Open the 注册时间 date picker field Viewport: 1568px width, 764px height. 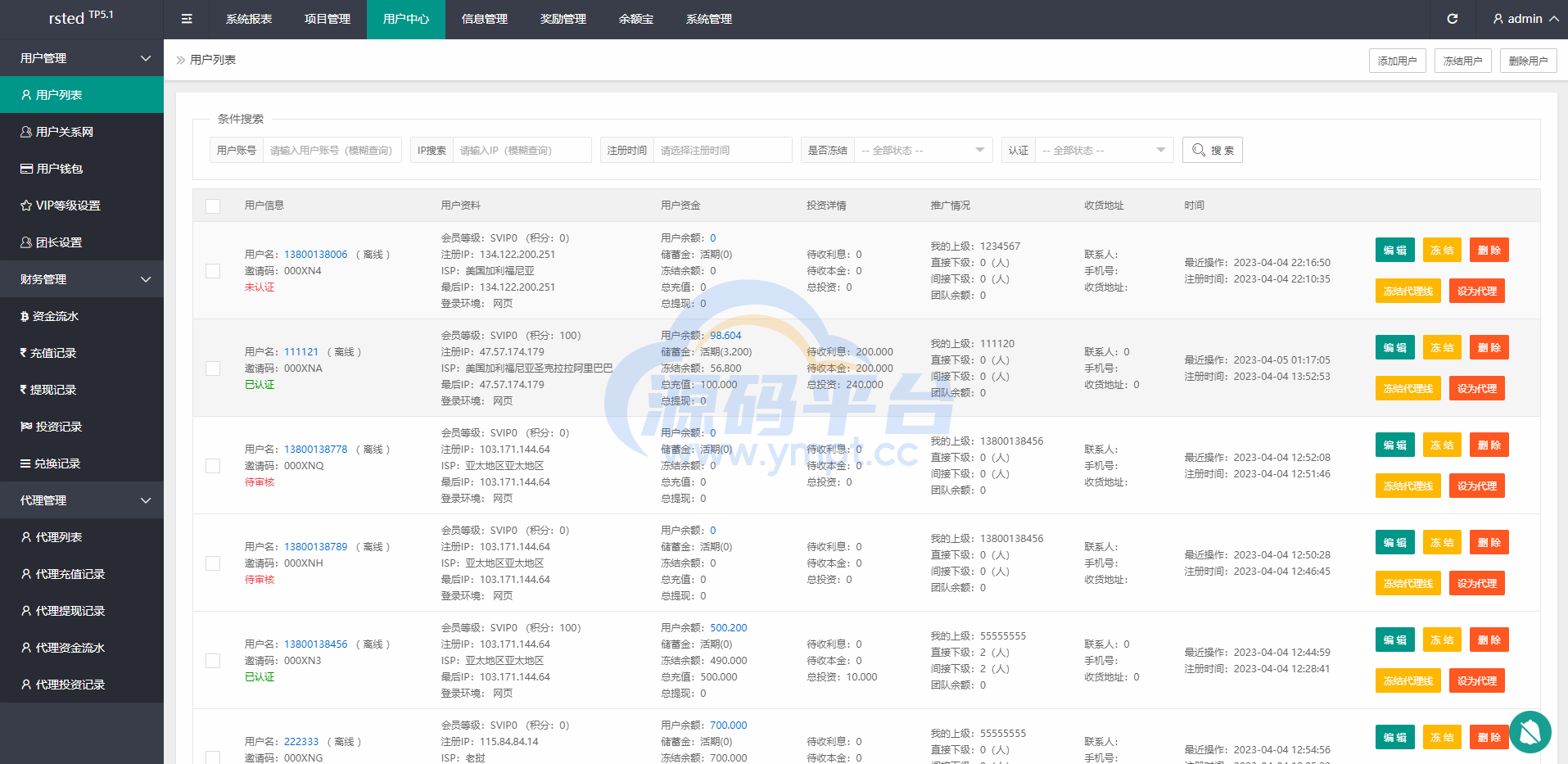coord(722,150)
